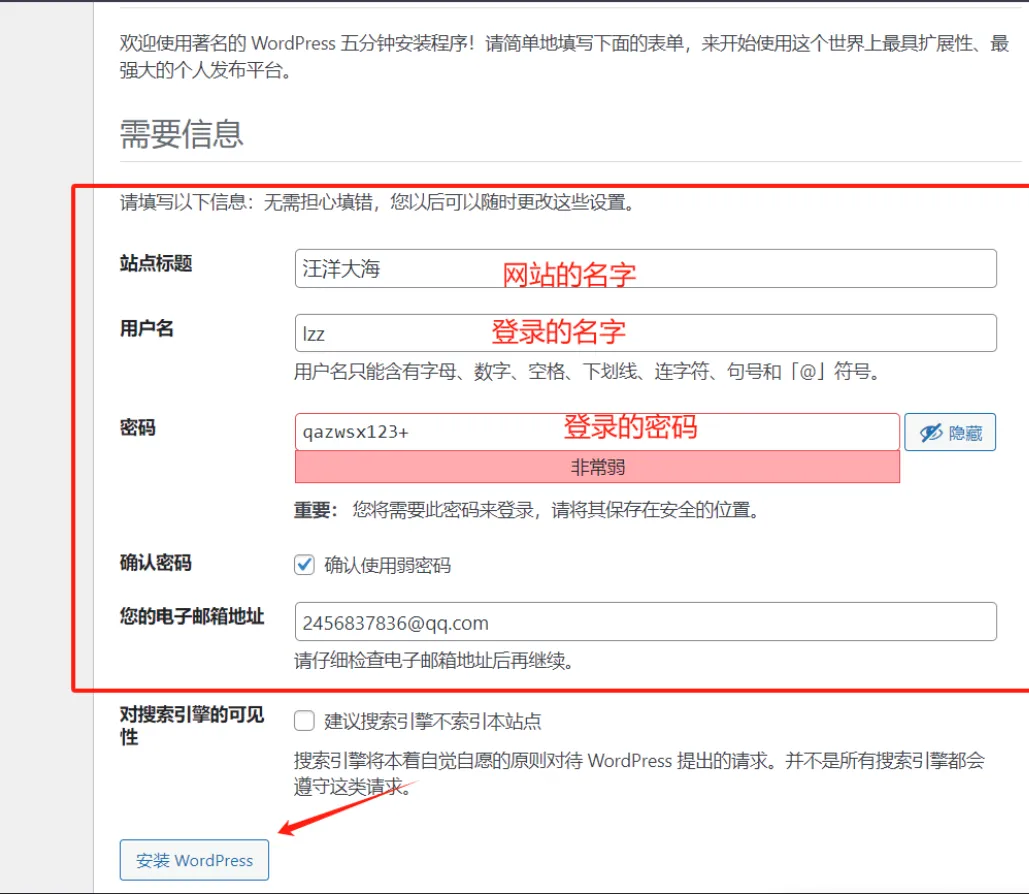Uncheck 确认使用弱密码 checkbox
This screenshot has width=1029, height=894.
click(x=304, y=564)
